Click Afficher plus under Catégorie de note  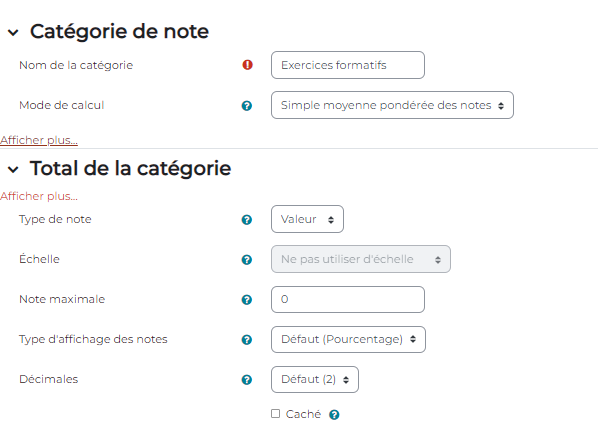39,140
